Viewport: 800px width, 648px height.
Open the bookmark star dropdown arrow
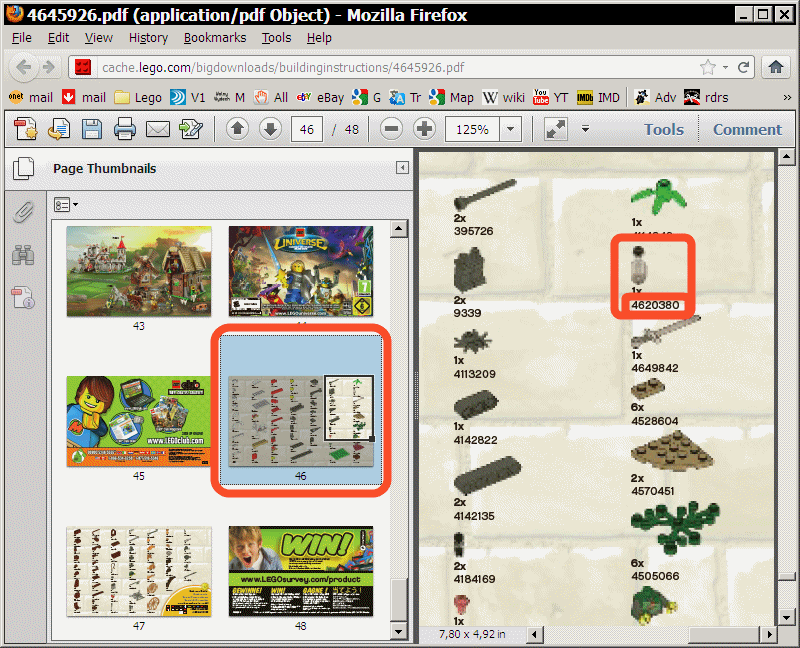pyautogui.click(x=725, y=67)
